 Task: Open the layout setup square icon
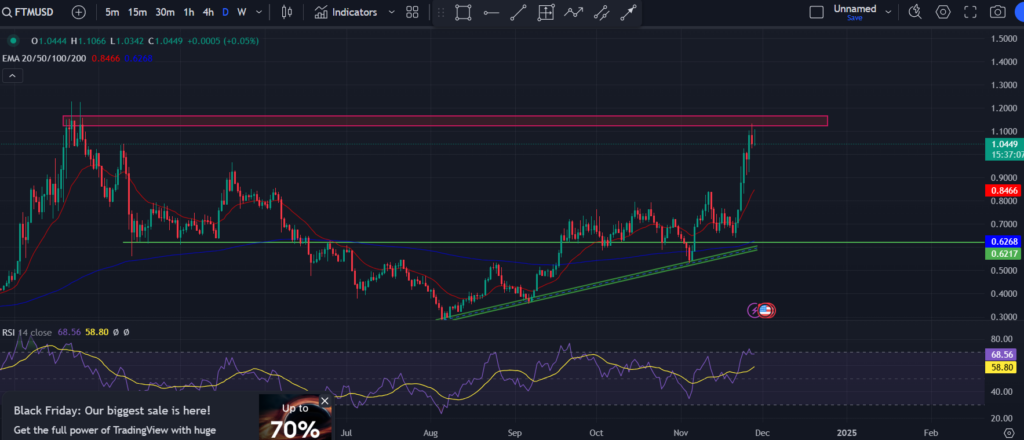point(816,12)
